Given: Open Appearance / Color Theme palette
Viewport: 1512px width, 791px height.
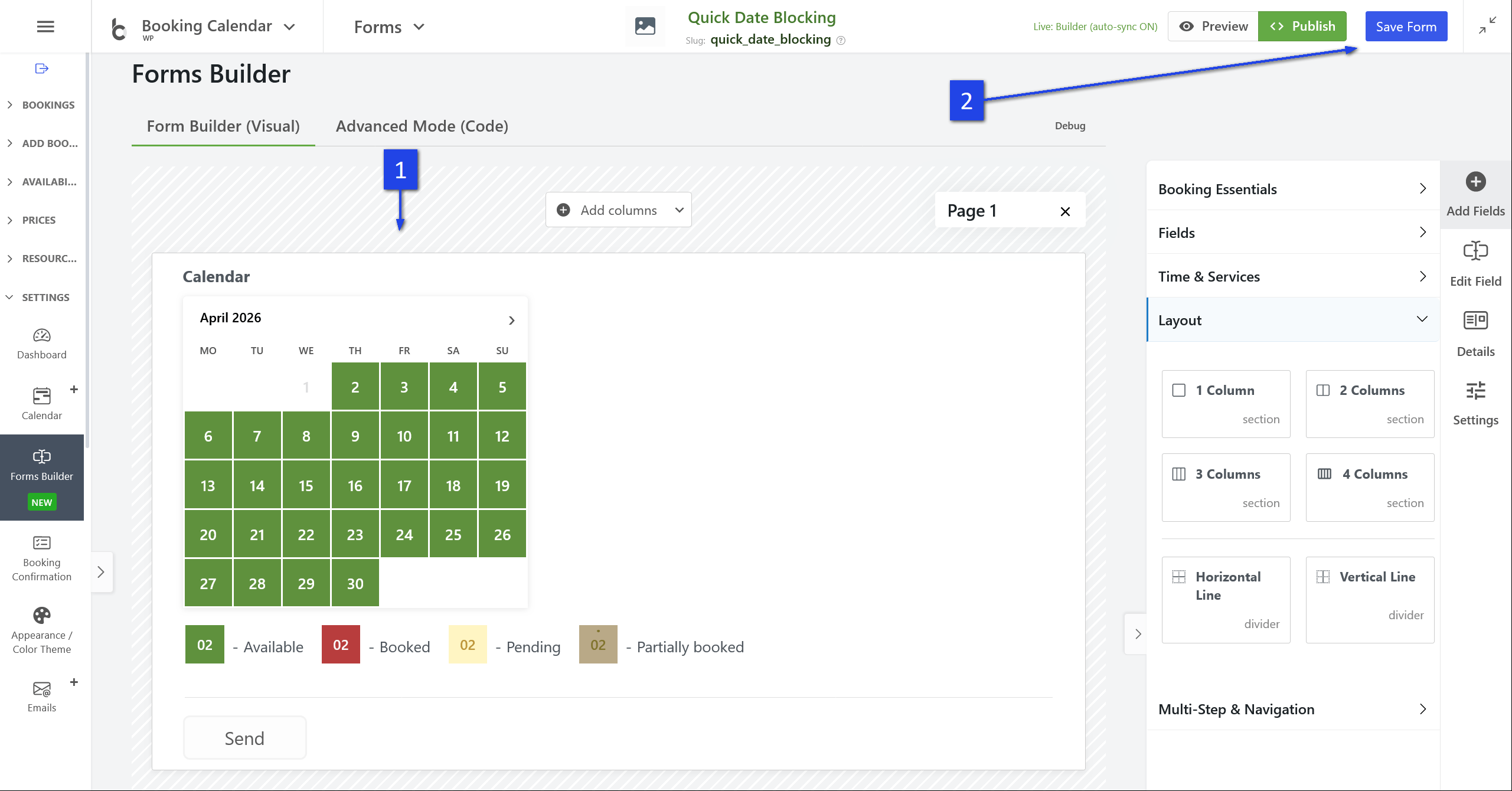Looking at the screenshot, I should 42,616.
